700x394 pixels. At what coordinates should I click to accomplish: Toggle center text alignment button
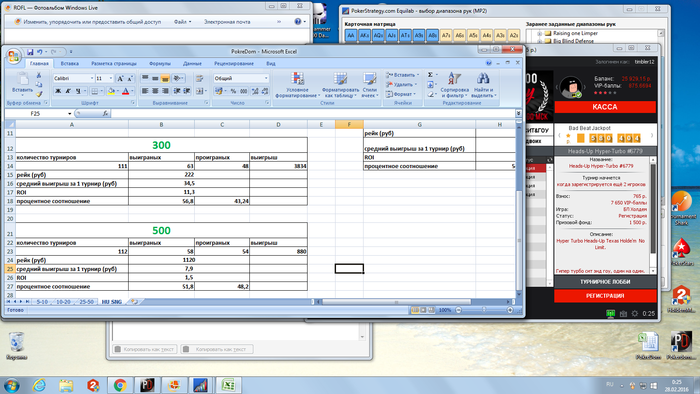155,91
